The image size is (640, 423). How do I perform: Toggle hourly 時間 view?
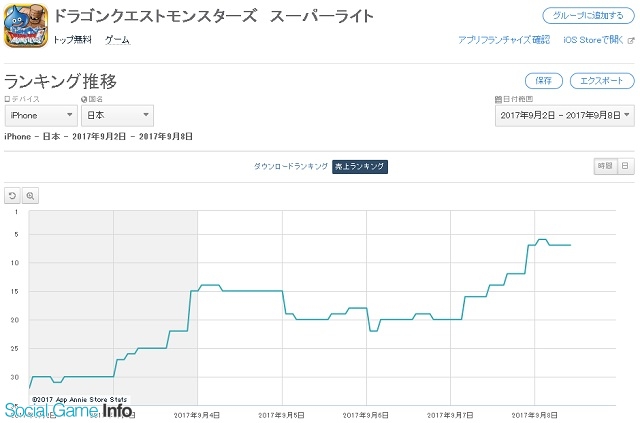click(605, 166)
